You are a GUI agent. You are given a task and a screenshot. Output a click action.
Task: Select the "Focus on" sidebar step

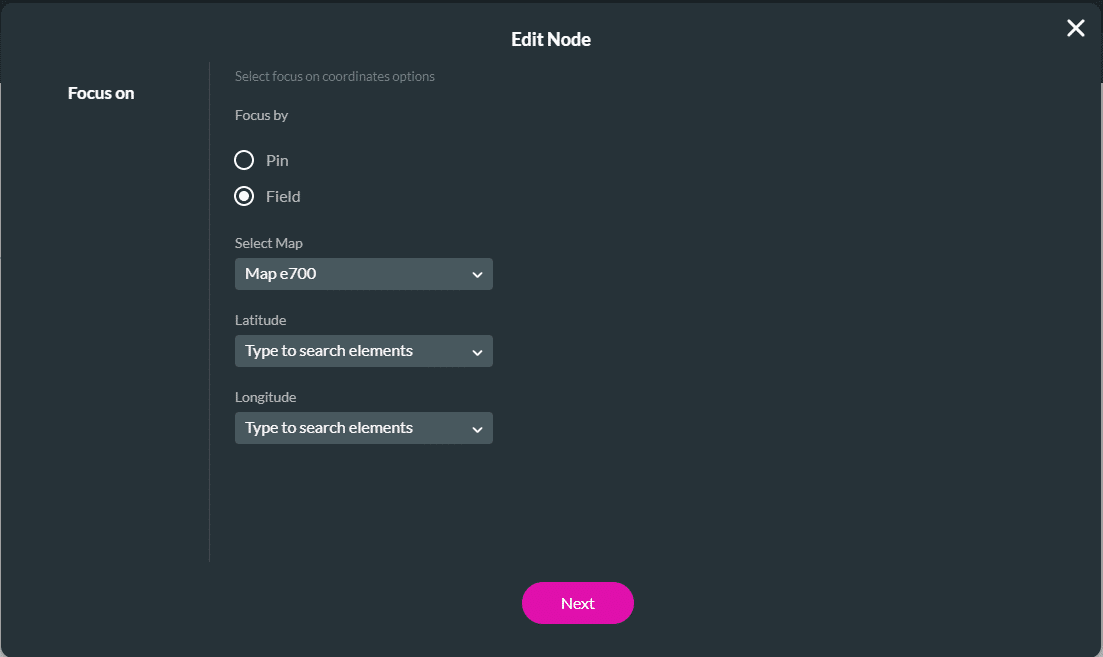coord(101,93)
